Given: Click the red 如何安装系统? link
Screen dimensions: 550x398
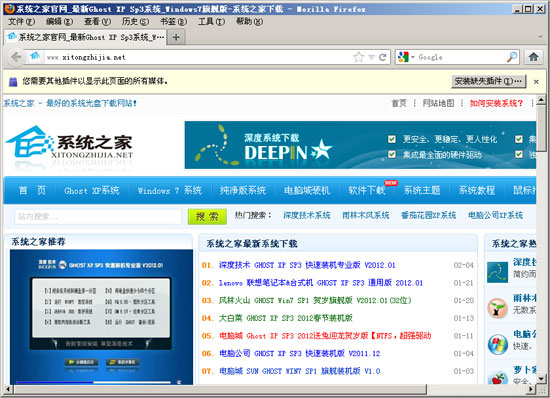Looking at the screenshot, I should pos(496,103).
